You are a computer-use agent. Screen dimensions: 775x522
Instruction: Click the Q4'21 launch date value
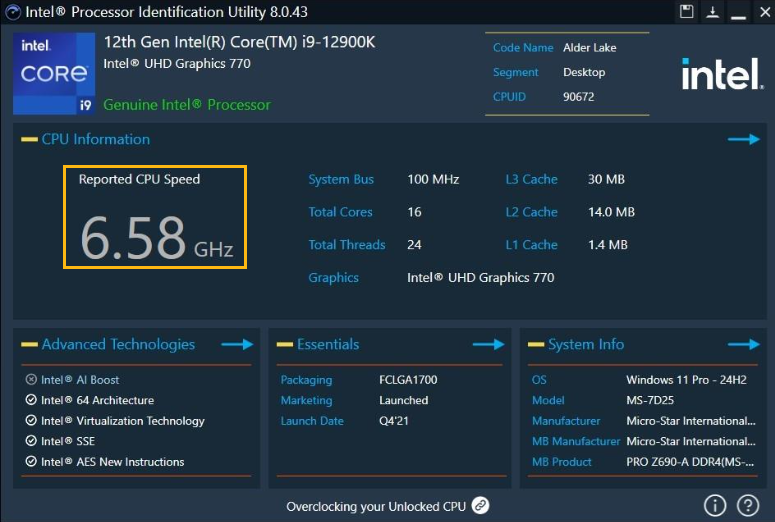[394, 421]
